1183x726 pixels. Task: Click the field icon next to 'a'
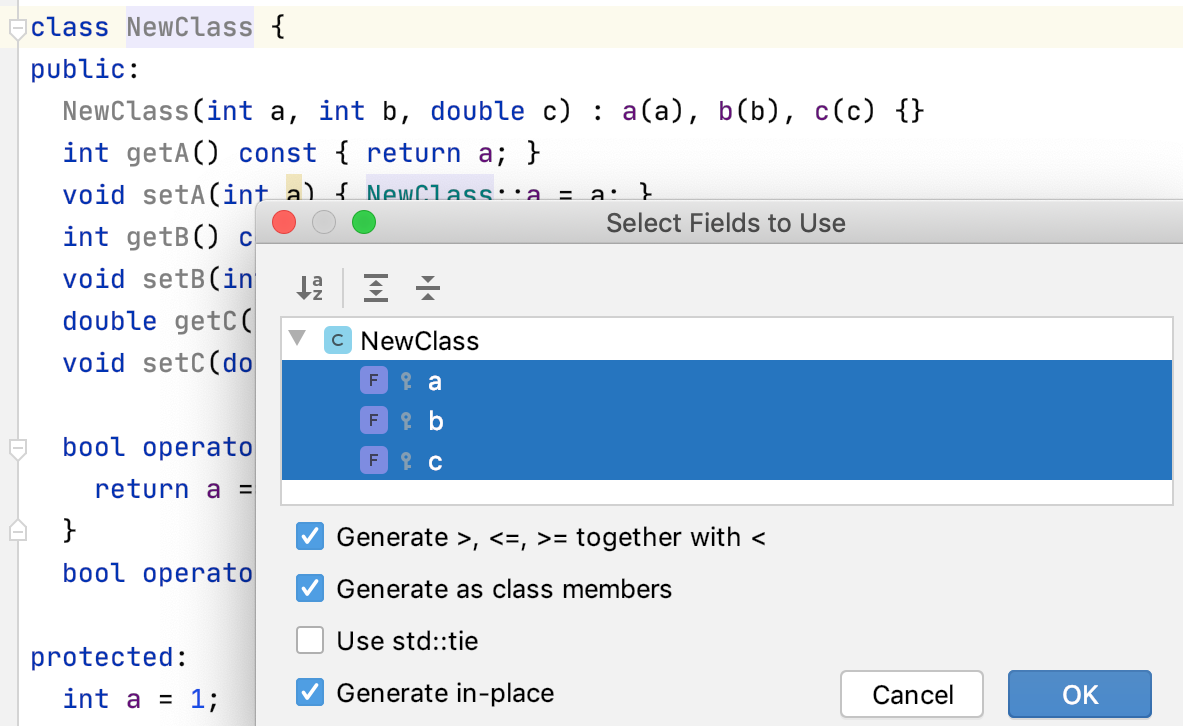373,380
